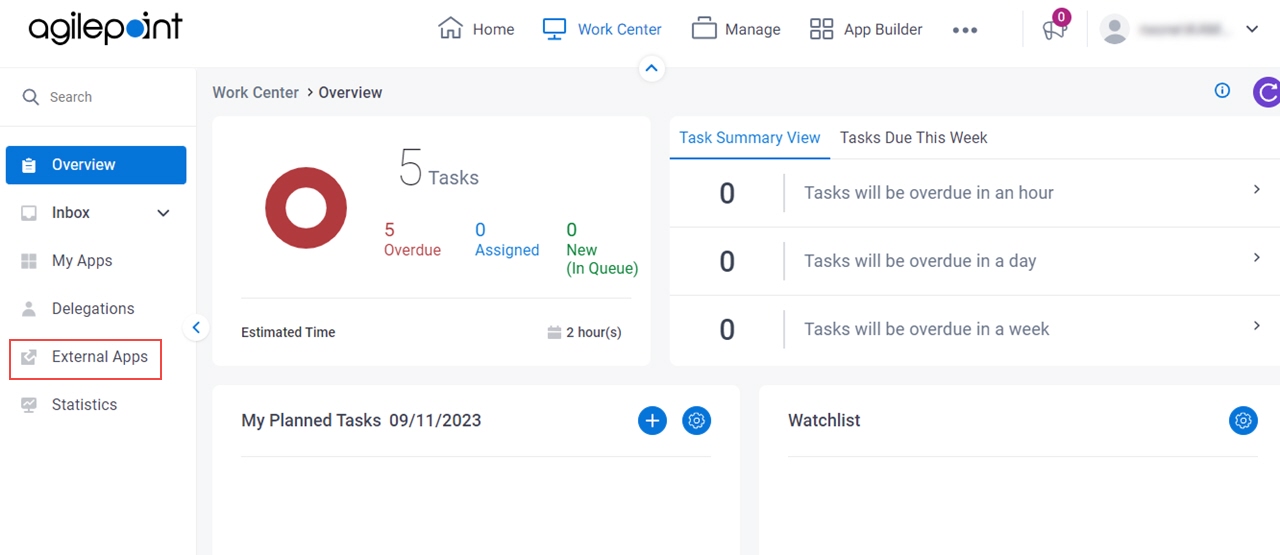Click the Home house icon
The width and height of the screenshot is (1280, 555).
click(x=451, y=28)
